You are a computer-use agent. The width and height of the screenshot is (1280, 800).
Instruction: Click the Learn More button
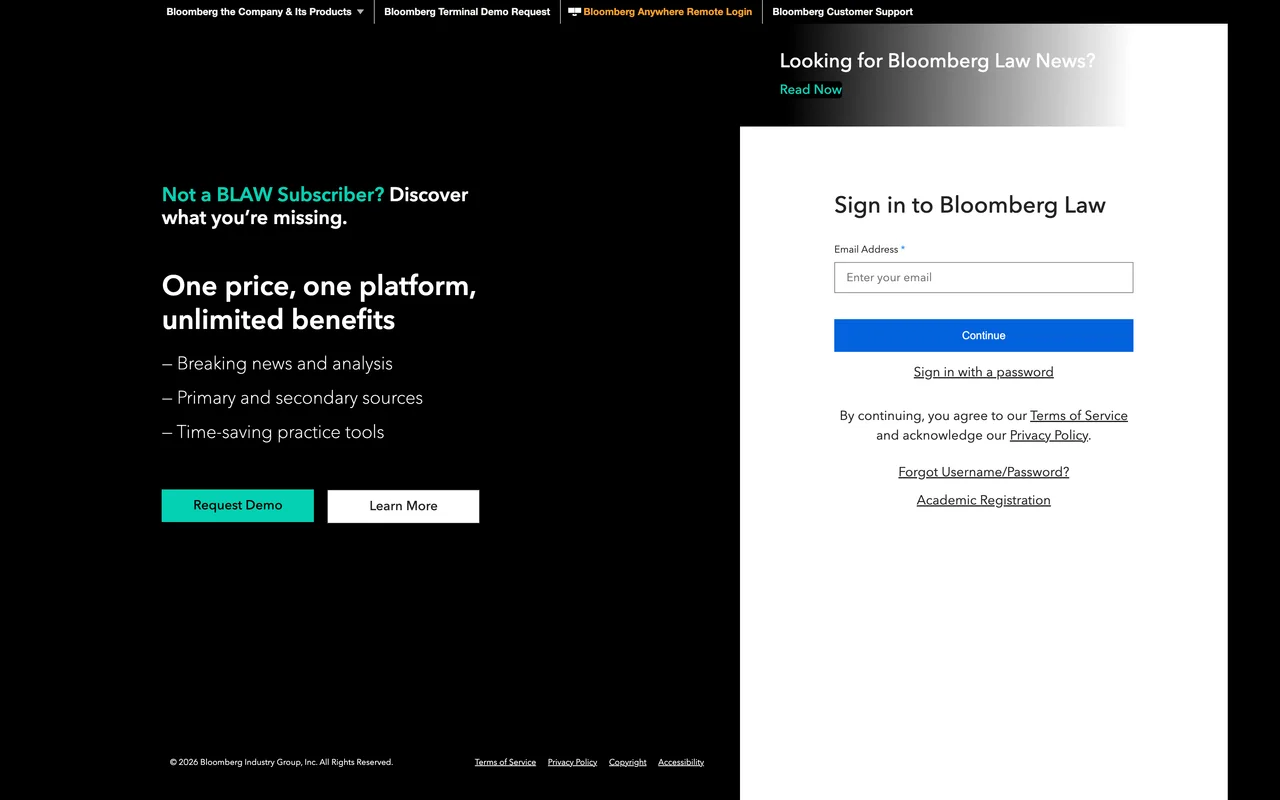point(403,506)
